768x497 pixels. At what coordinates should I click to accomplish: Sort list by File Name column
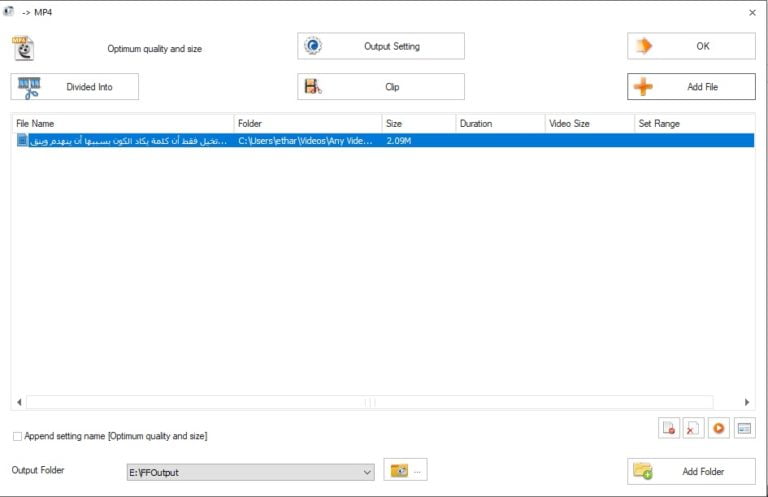point(122,123)
